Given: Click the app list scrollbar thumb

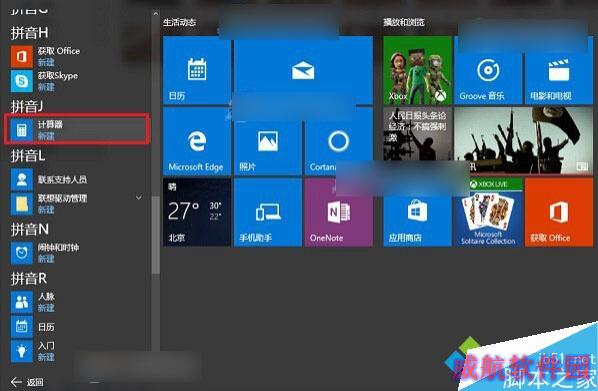Looking at the screenshot, I should point(156,235).
